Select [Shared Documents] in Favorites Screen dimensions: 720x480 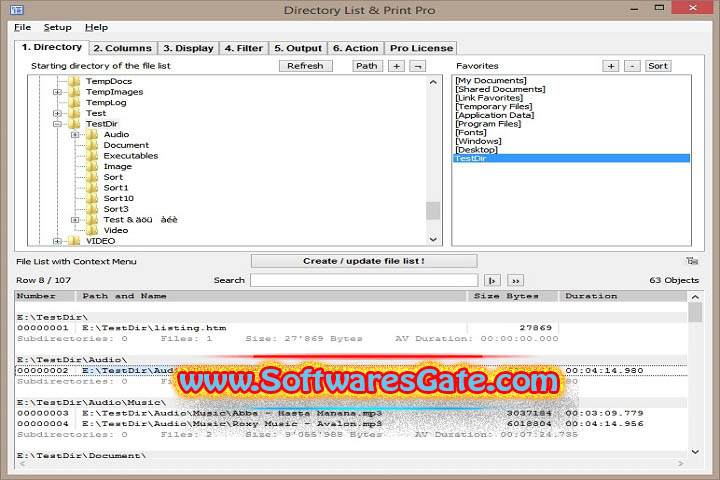tap(500, 89)
